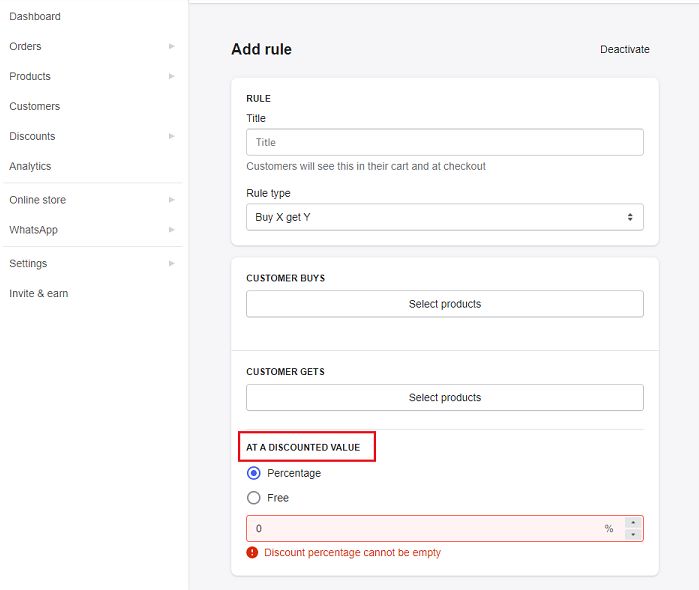
Task: Click the Deactivate link
Action: [625, 50]
